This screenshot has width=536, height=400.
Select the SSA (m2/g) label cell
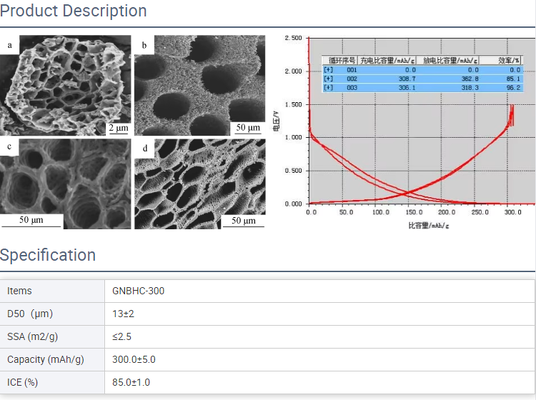pyautogui.click(x=52, y=337)
